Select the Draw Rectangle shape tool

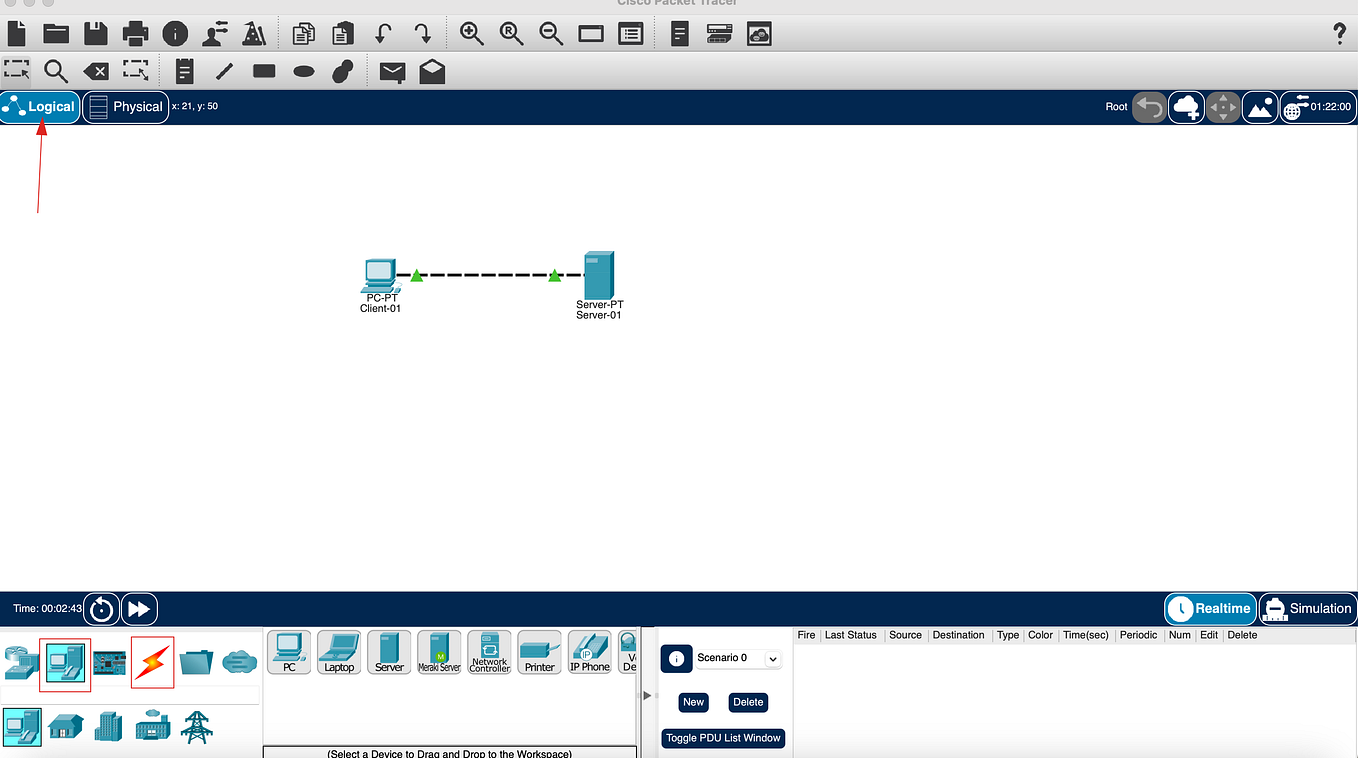click(262, 71)
